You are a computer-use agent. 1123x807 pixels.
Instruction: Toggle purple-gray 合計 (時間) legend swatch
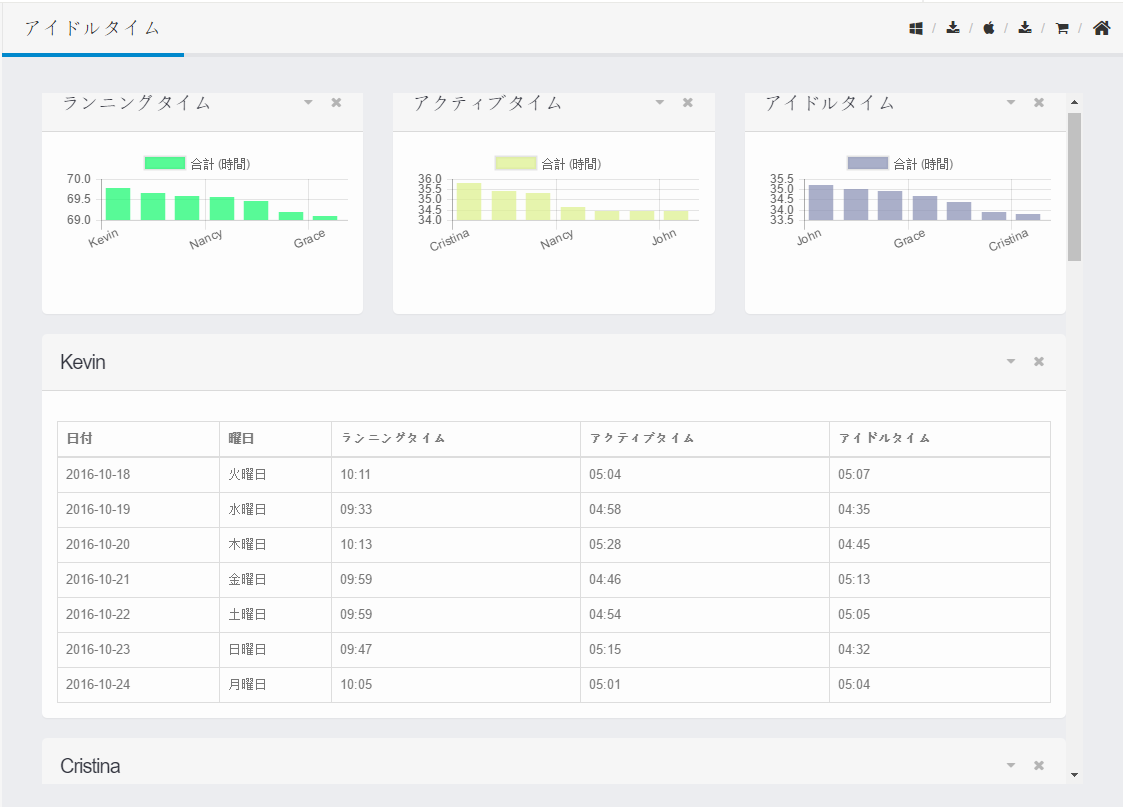click(x=867, y=163)
